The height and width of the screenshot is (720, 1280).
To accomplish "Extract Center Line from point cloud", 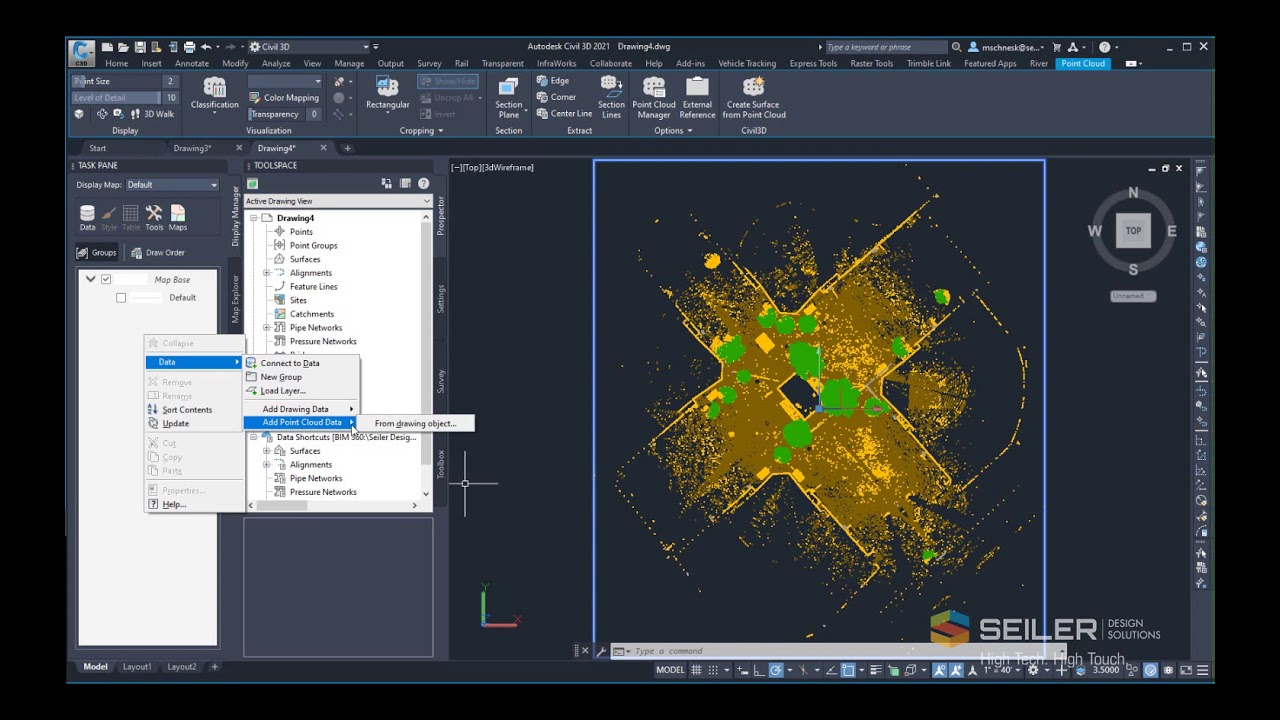I will coord(564,114).
